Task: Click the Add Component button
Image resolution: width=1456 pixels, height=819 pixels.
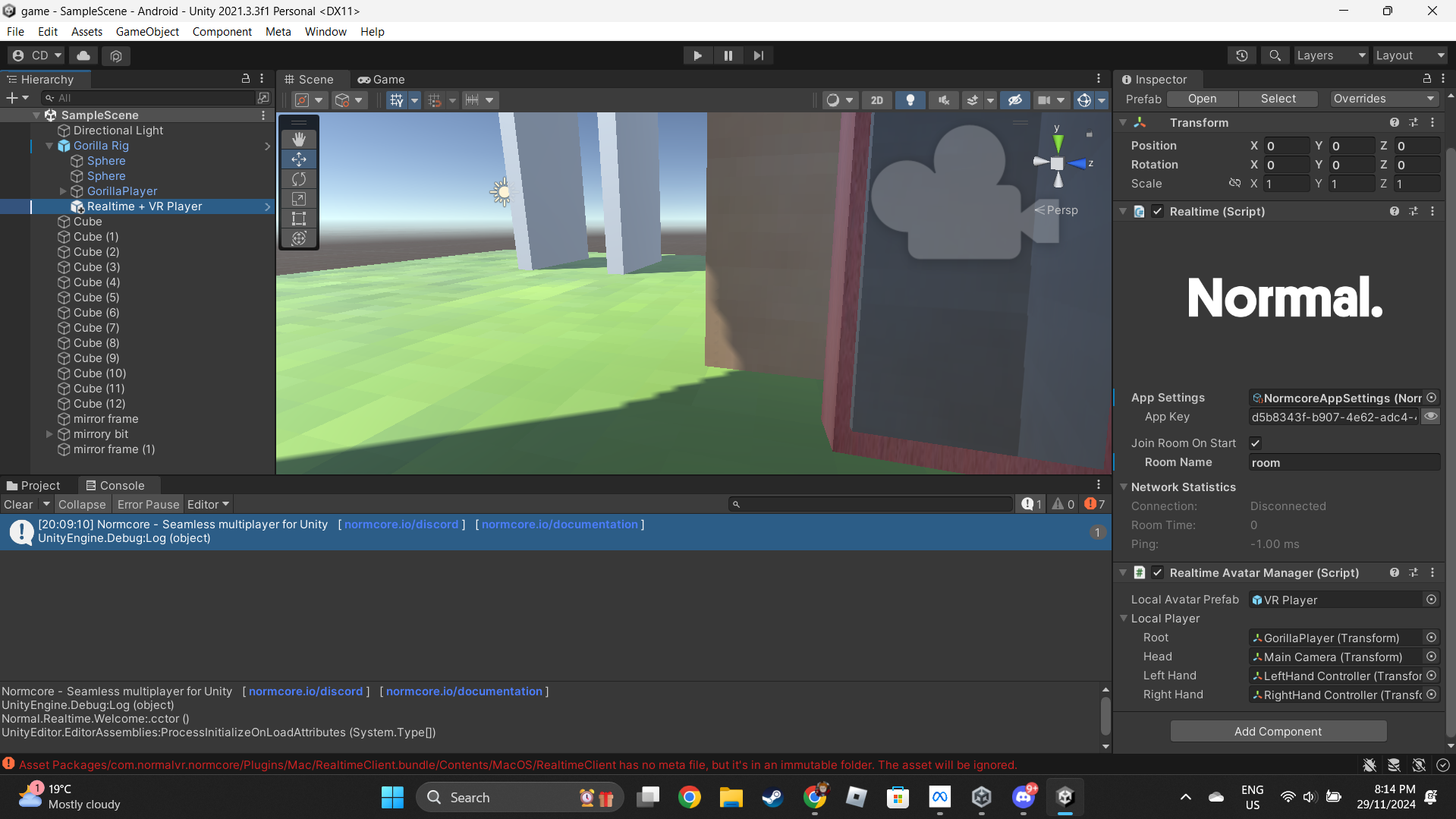Action: point(1278,731)
